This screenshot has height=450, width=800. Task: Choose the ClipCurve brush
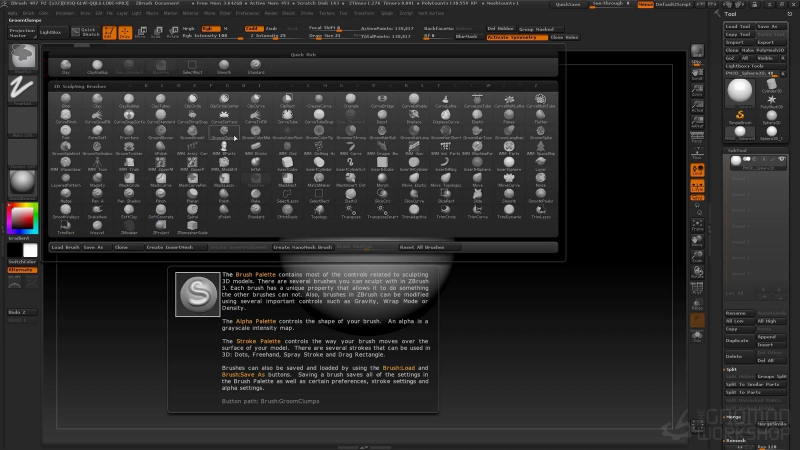click(256, 100)
